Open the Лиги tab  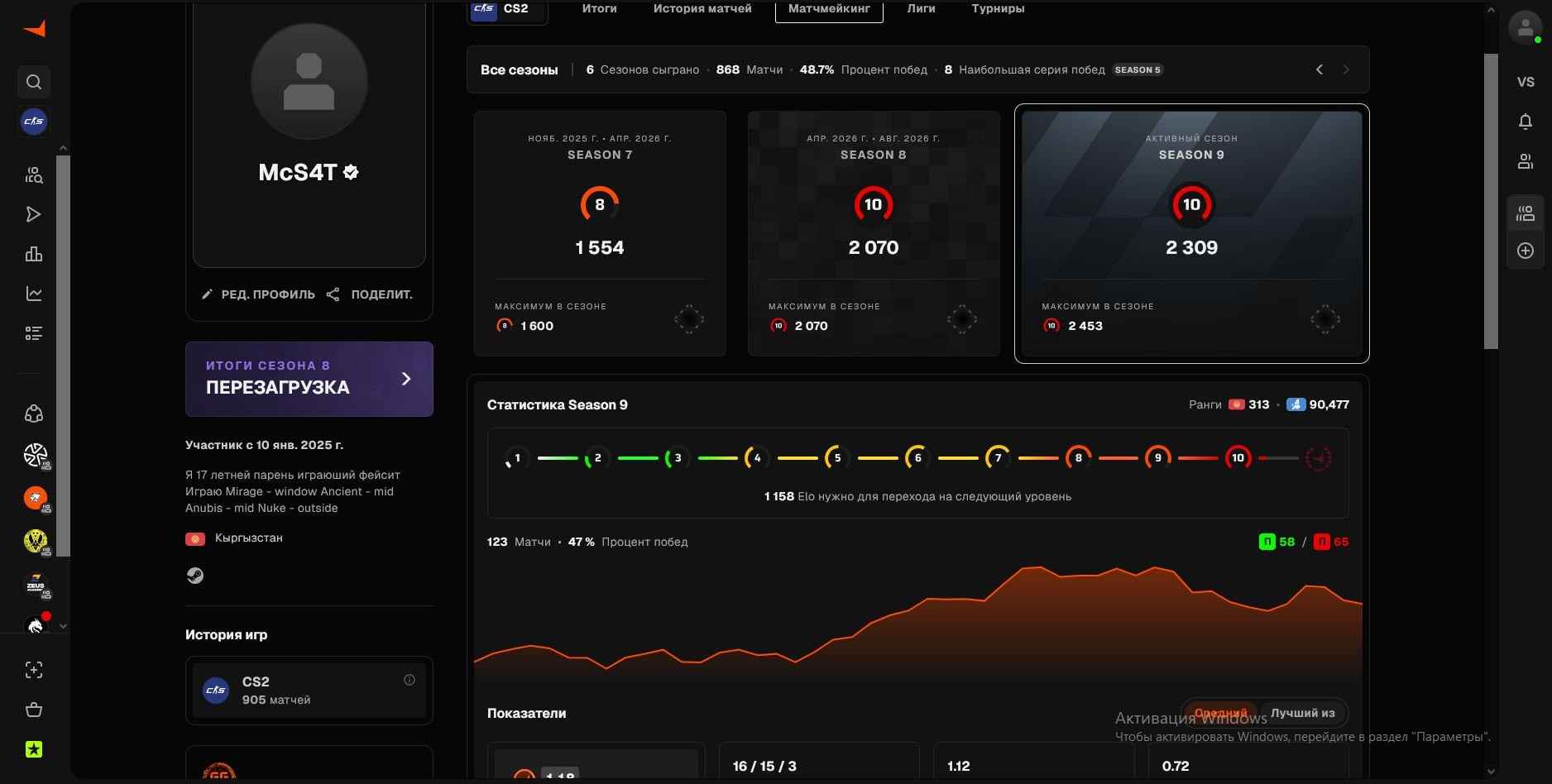point(921,8)
